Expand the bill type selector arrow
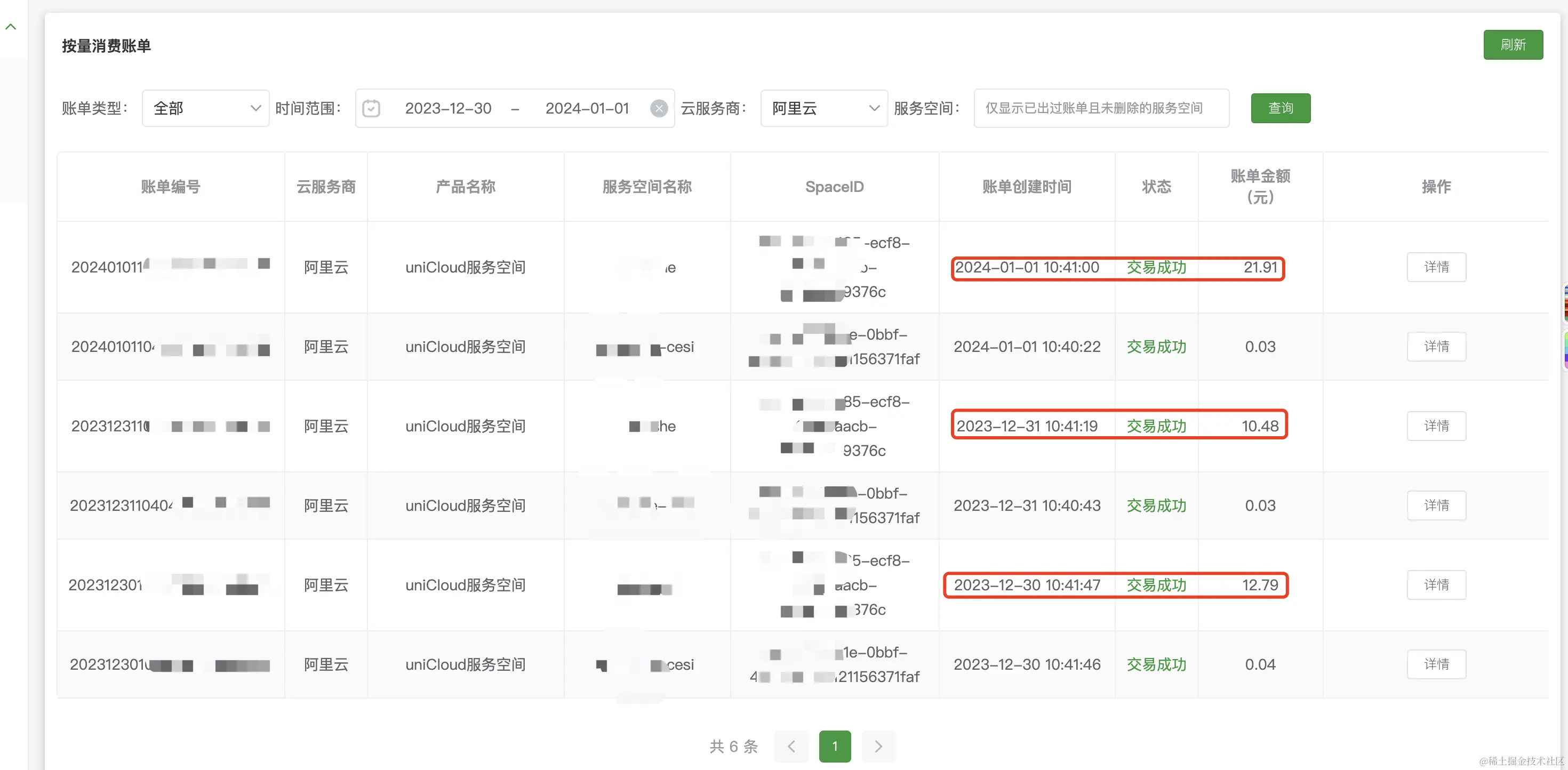Screen dimensions: 1568x770 [255, 108]
